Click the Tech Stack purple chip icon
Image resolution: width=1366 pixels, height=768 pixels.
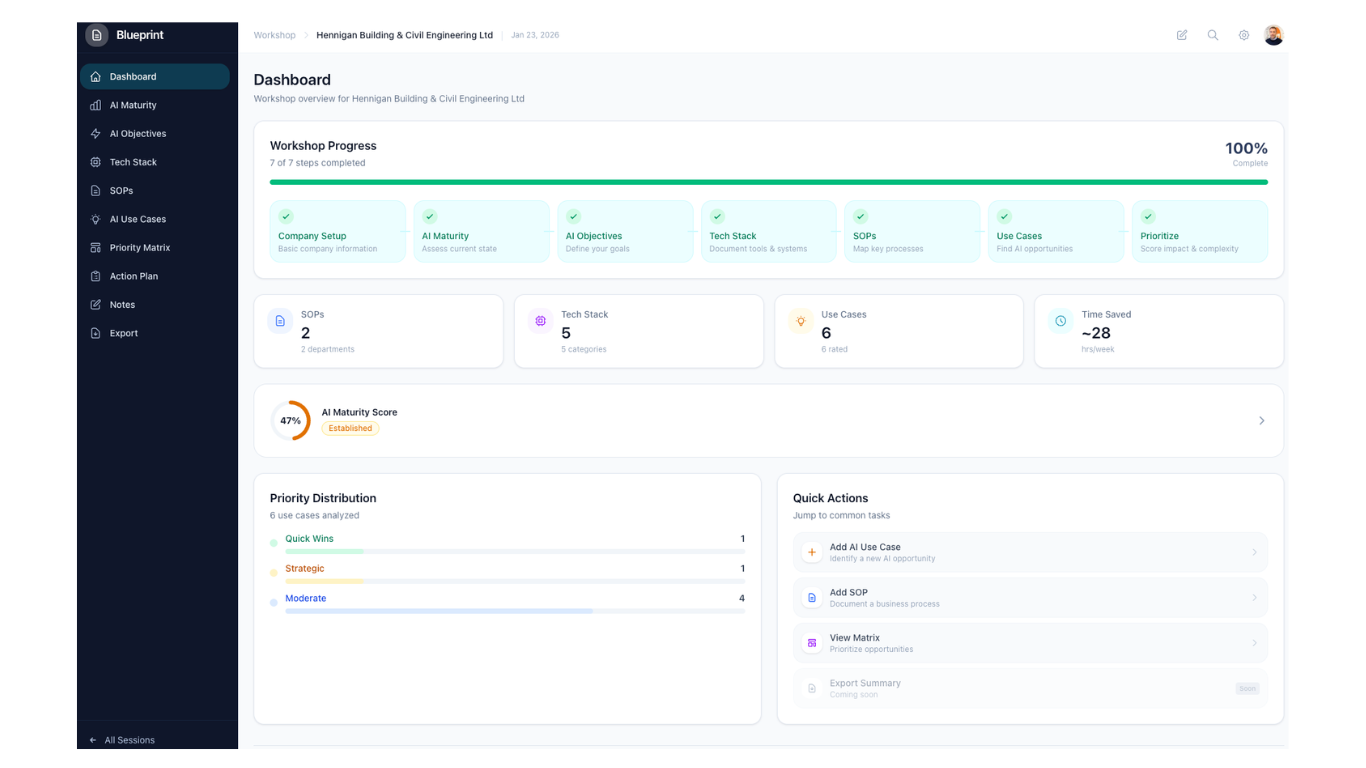[x=540, y=321]
